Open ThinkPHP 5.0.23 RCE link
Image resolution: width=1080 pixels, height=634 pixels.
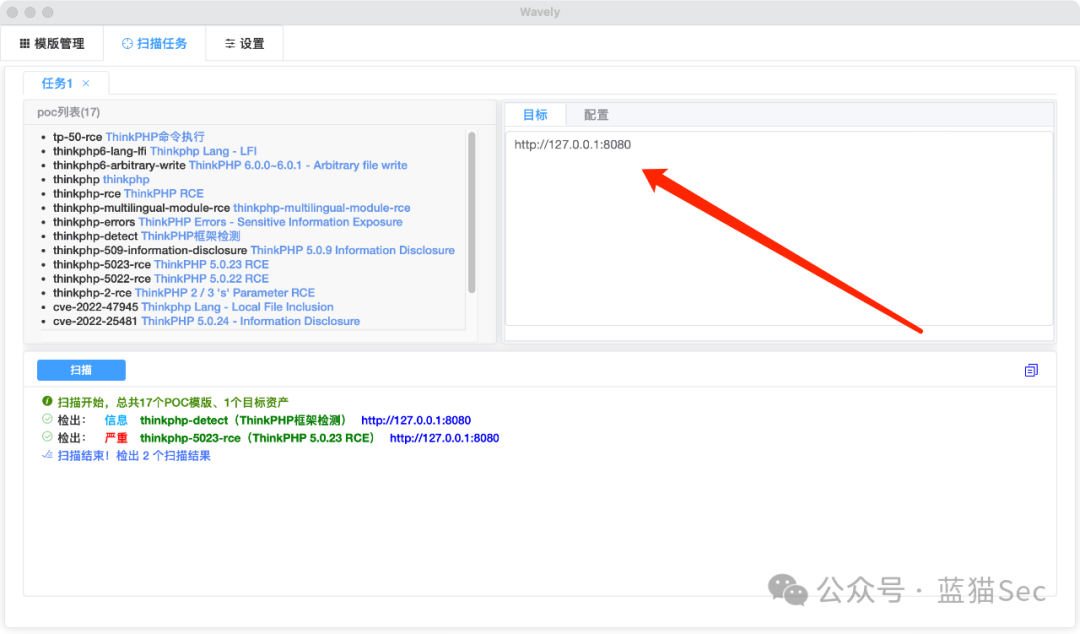click(211, 265)
